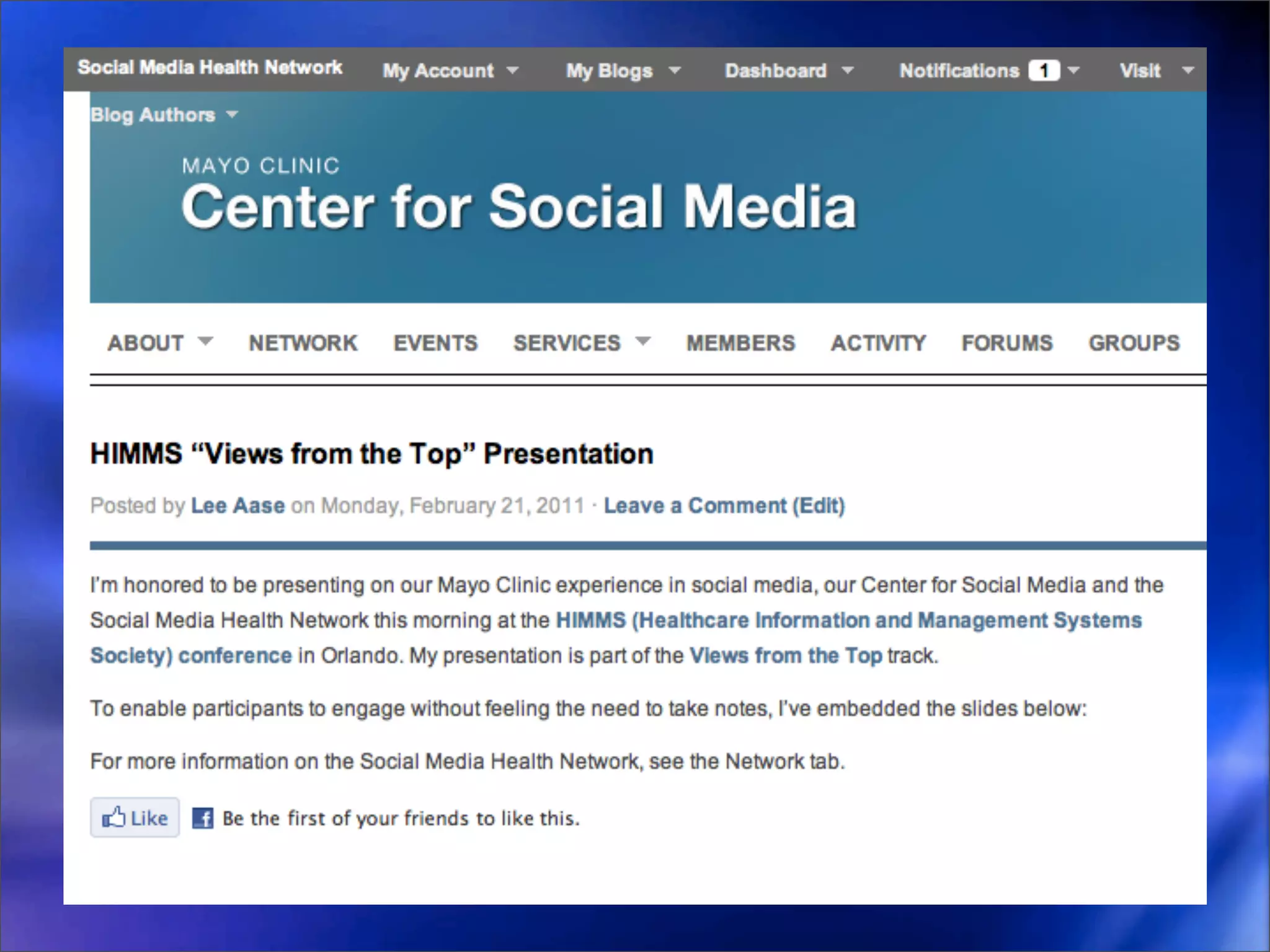Click the Leave a Comment link
The height and width of the screenshot is (952, 1270).
(695, 506)
